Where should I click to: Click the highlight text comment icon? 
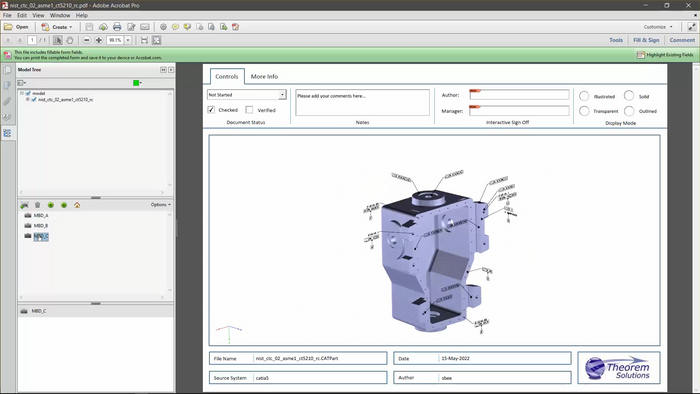coord(188,27)
